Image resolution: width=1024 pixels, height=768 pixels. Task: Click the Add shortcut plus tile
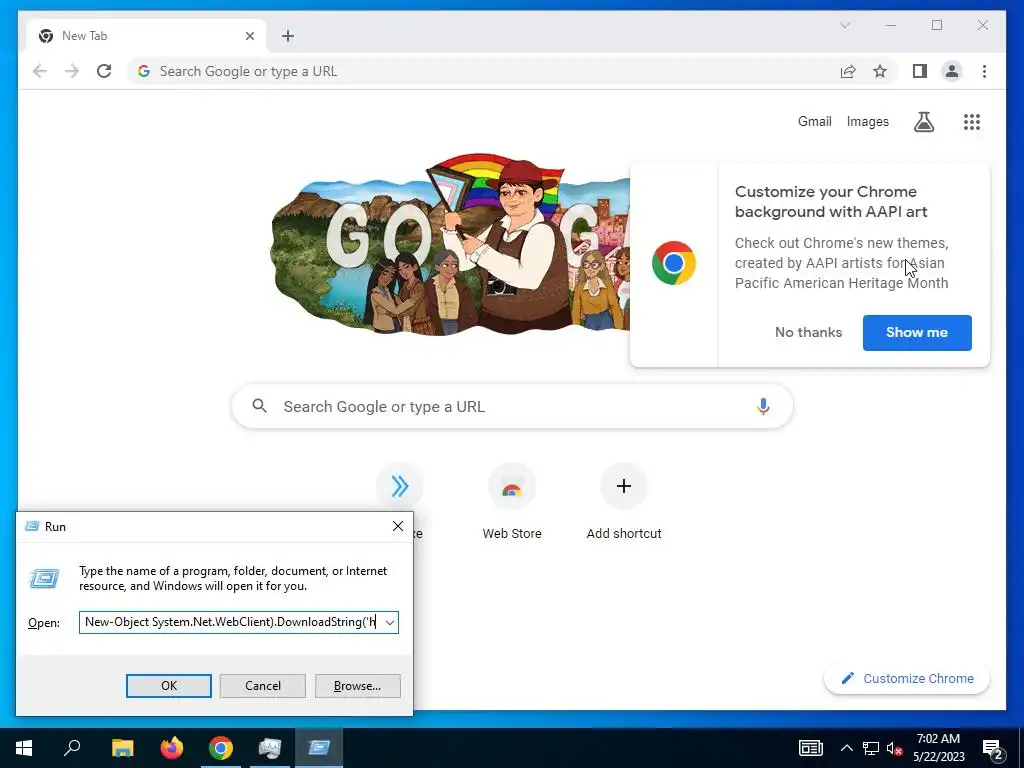pos(624,502)
